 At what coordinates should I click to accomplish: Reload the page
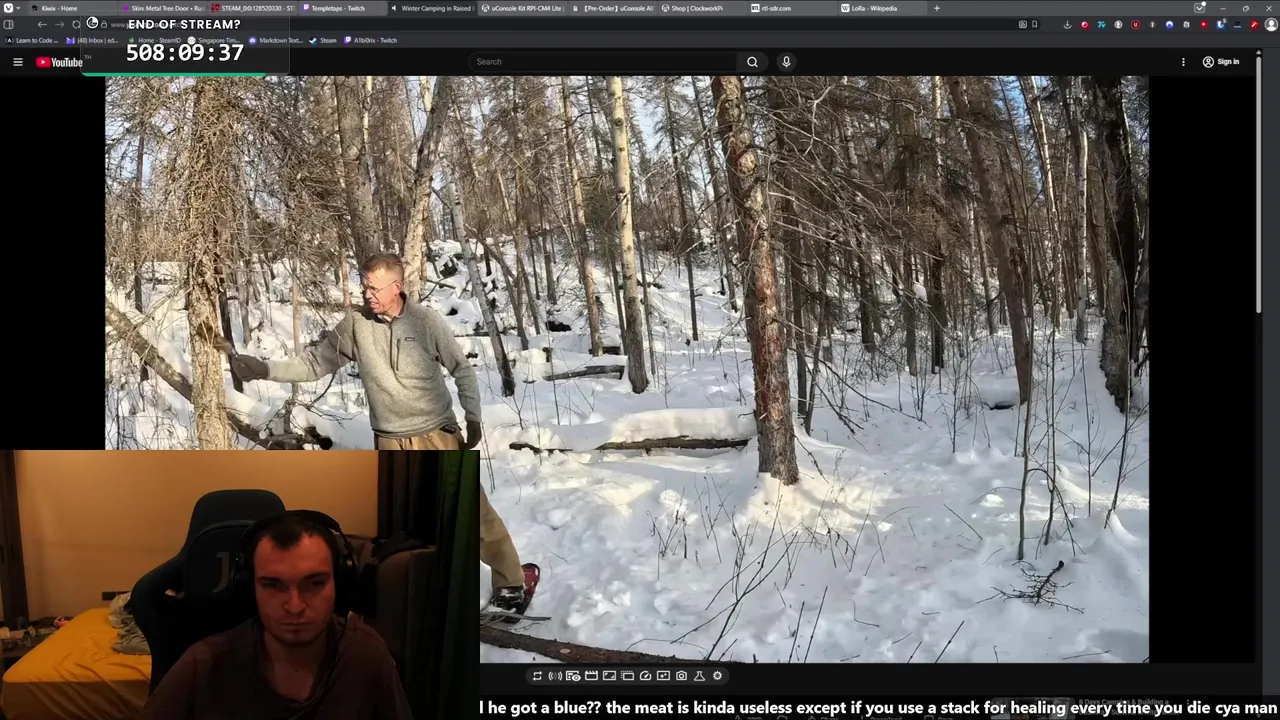(x=76, y=24)
